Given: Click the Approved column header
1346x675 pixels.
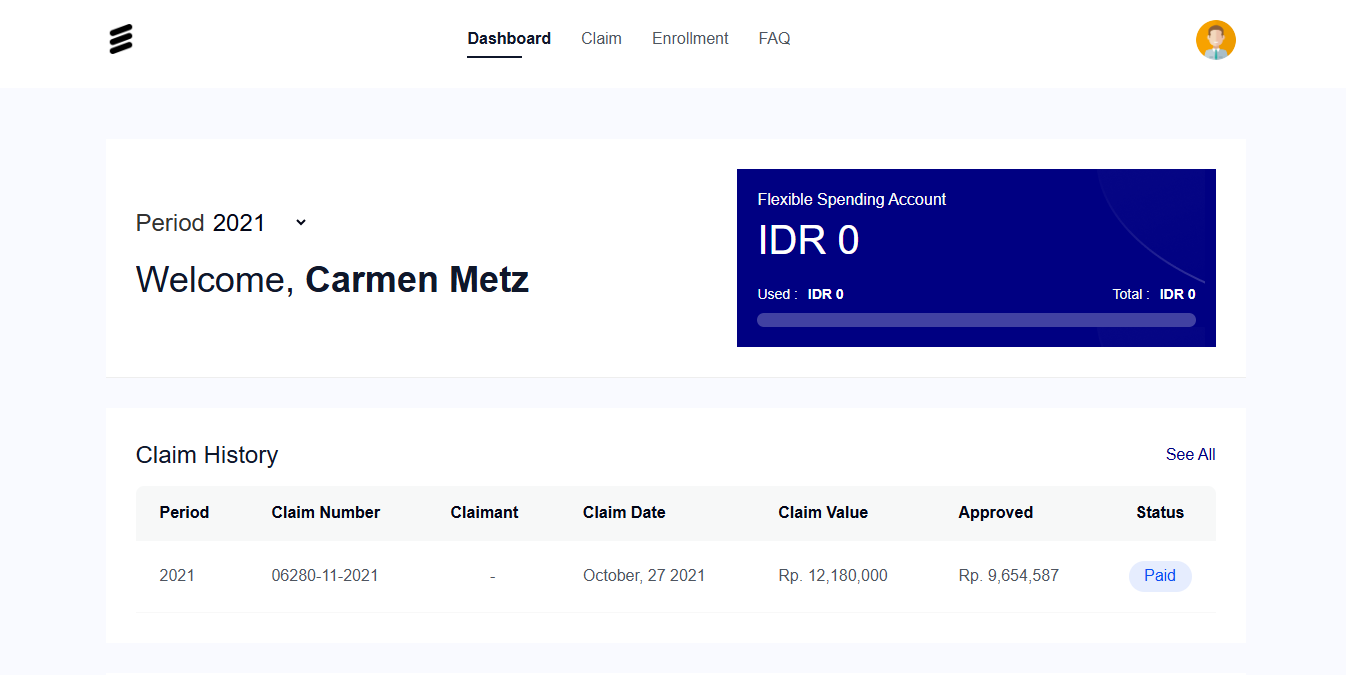Looking at the screenshot, I should click(995, 512).
